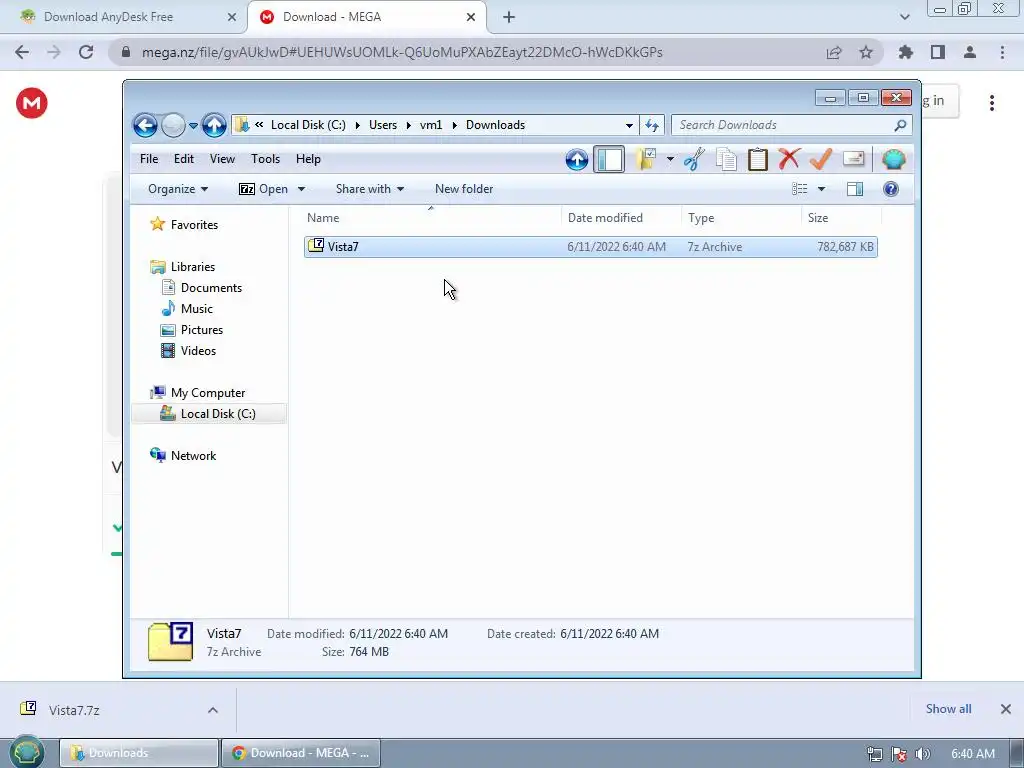Image resolution: width=1024 pixels, height=768 pixels.
Task: Click the Start button on taskbar
Action: pyautogui.click(x=26, y=752)
